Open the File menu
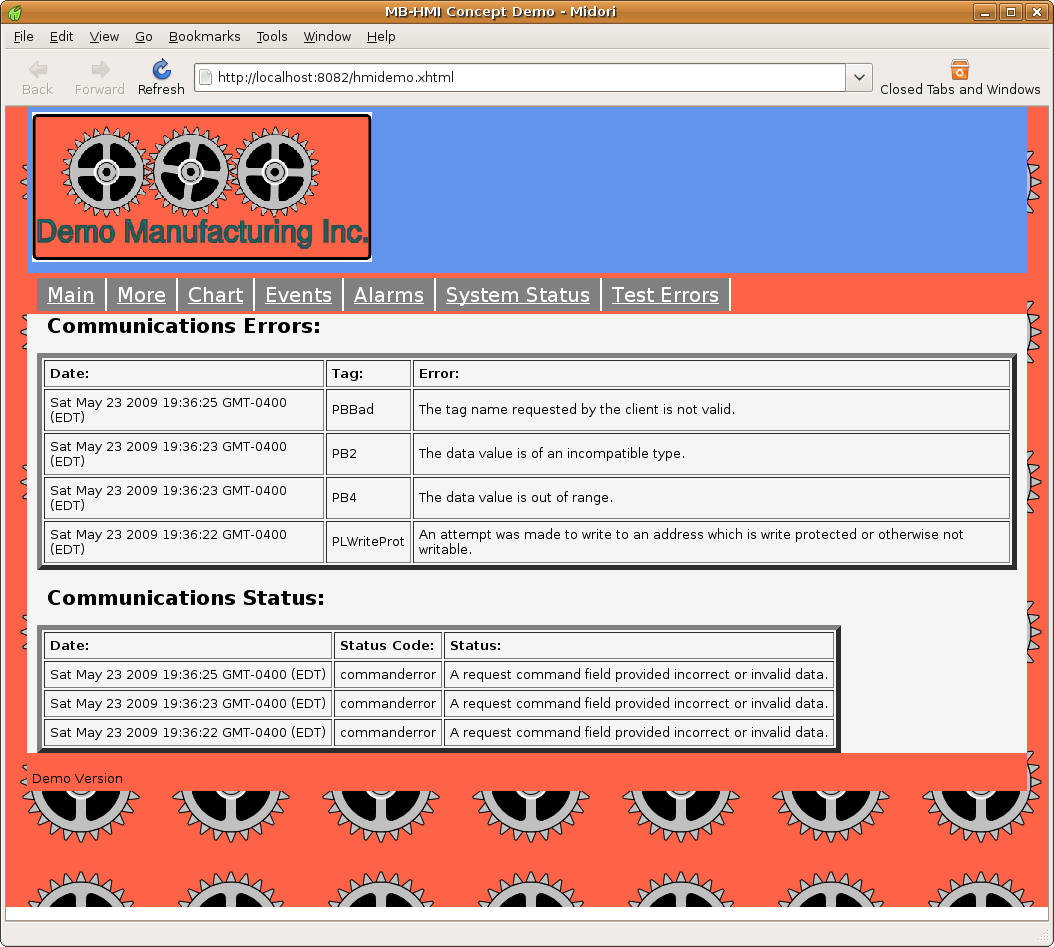This screenshot has height=947, width=1054. coord(24,36)
